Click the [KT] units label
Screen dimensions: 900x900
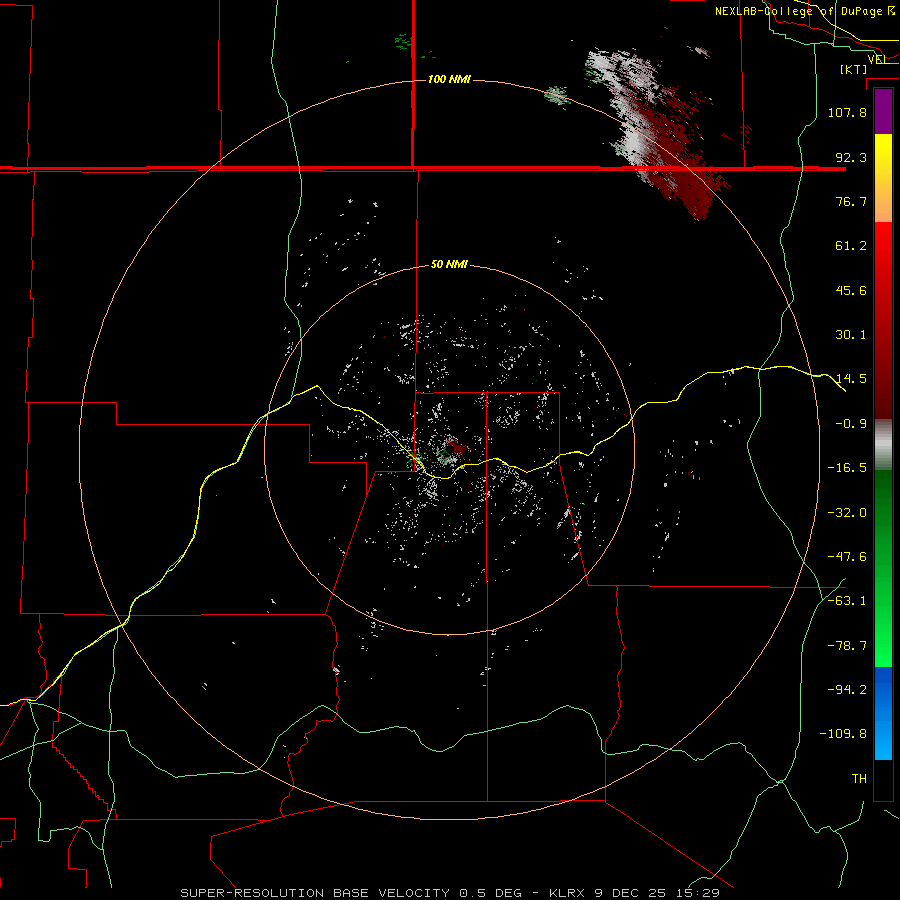click(x=854, y=69)
